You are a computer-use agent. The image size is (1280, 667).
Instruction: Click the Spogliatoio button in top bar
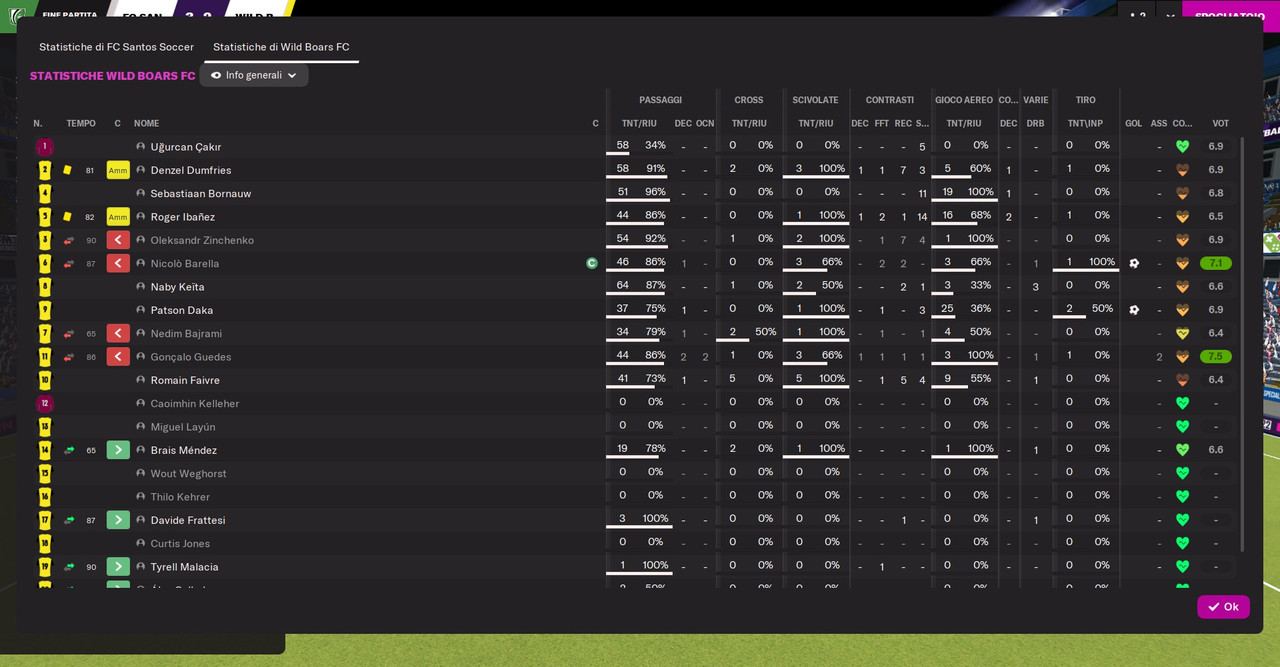[1229, 16]
